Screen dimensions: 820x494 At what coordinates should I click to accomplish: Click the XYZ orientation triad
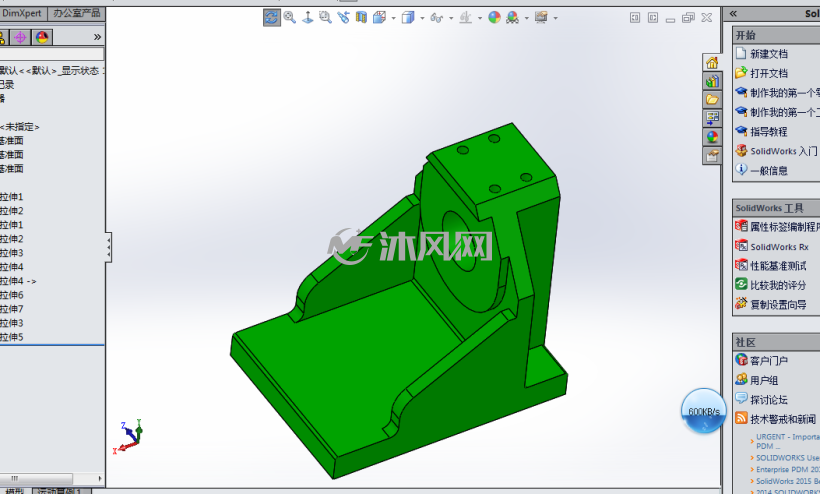[128, 436]
